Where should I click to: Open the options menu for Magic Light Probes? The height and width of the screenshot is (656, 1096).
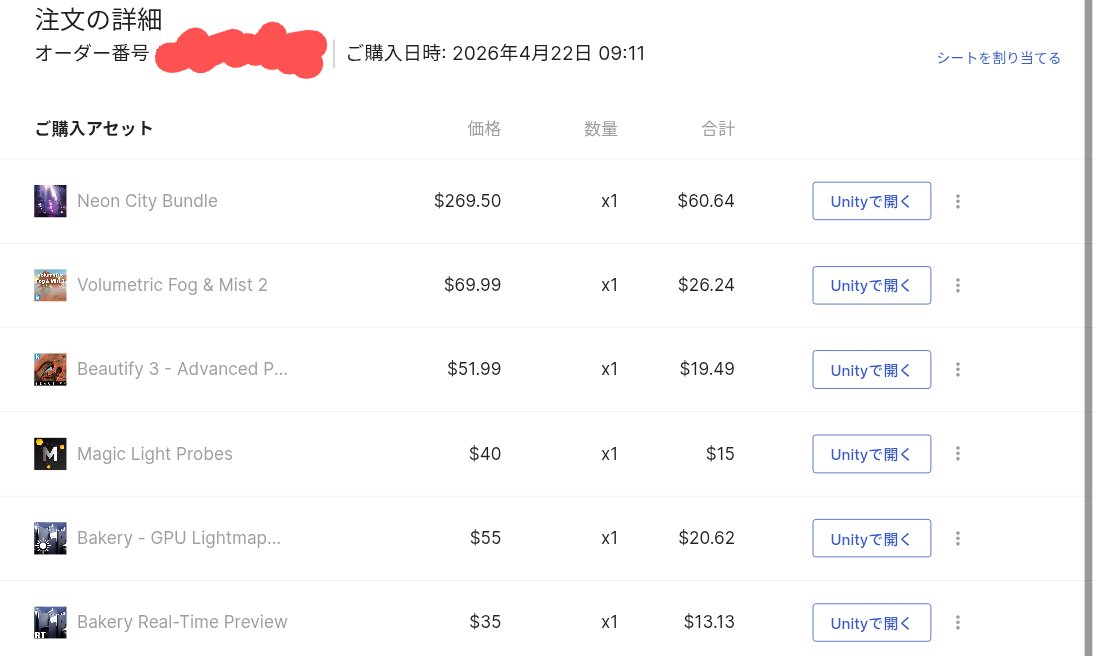click(957, 453)
